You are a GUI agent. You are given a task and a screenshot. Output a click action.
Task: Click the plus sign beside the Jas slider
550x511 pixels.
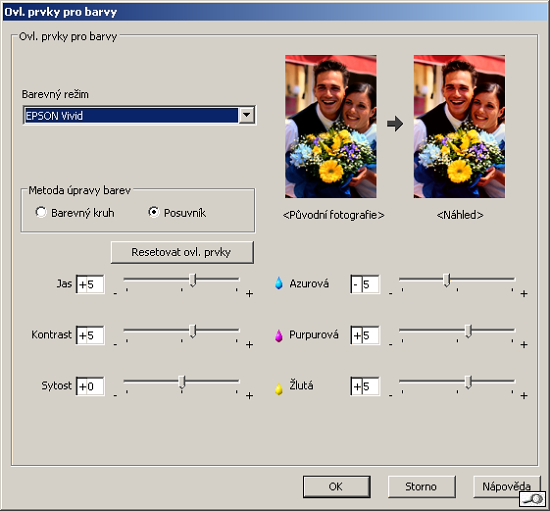pos(249,294)
